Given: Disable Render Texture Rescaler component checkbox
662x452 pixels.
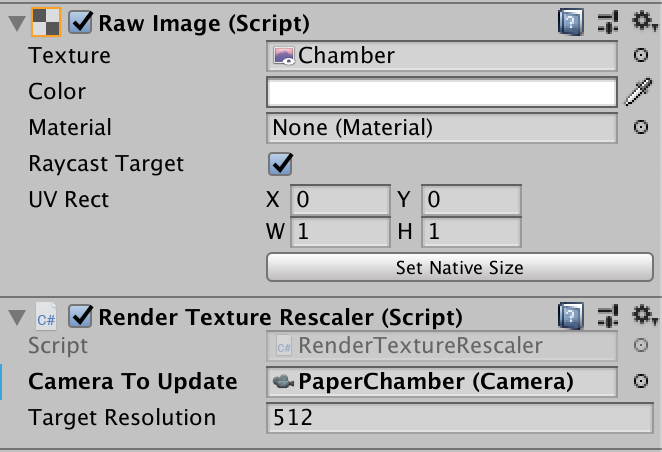Looking at the screenshot, I should (81, 318).
